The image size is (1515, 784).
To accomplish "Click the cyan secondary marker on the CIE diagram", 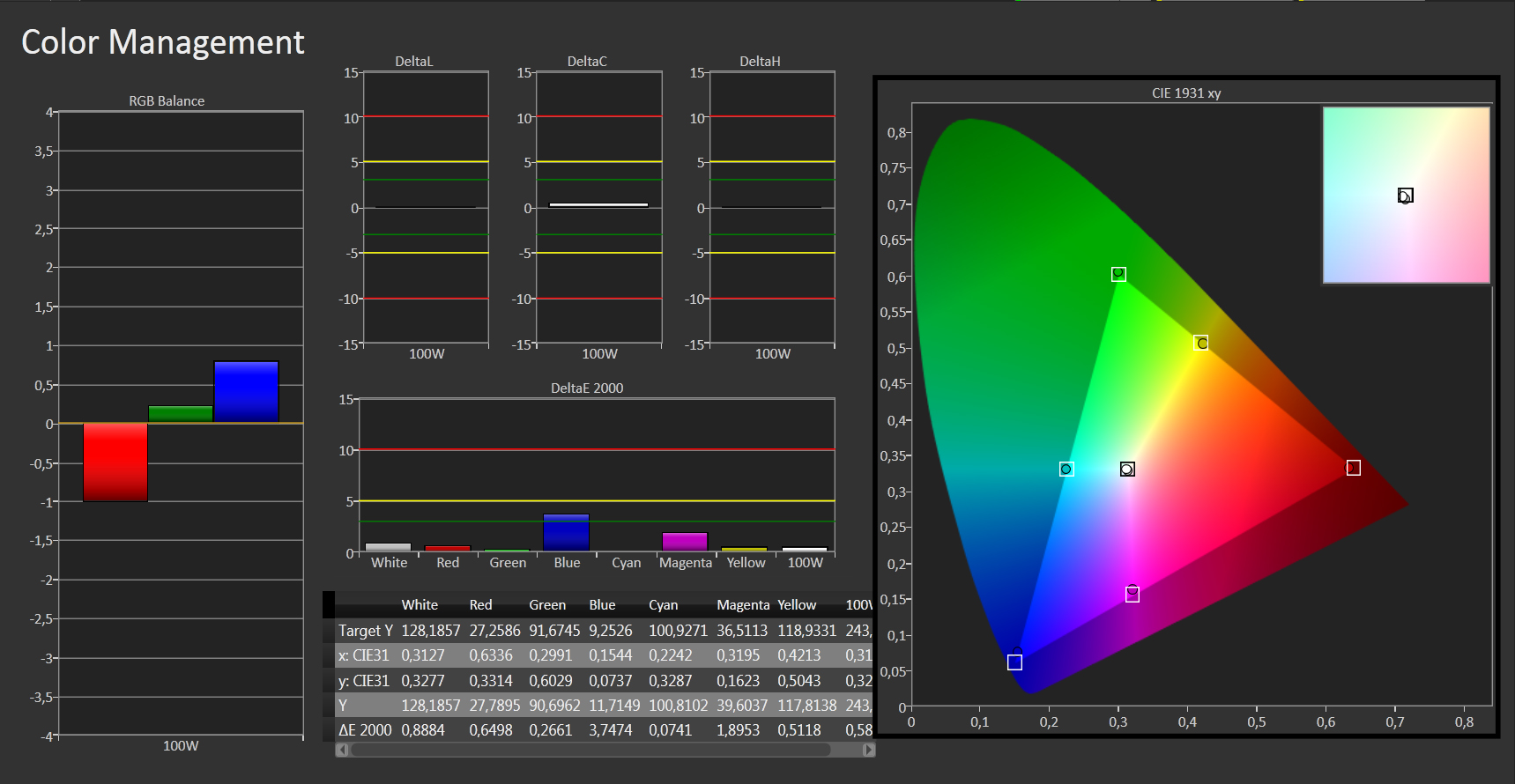I will click(1066, 469).
